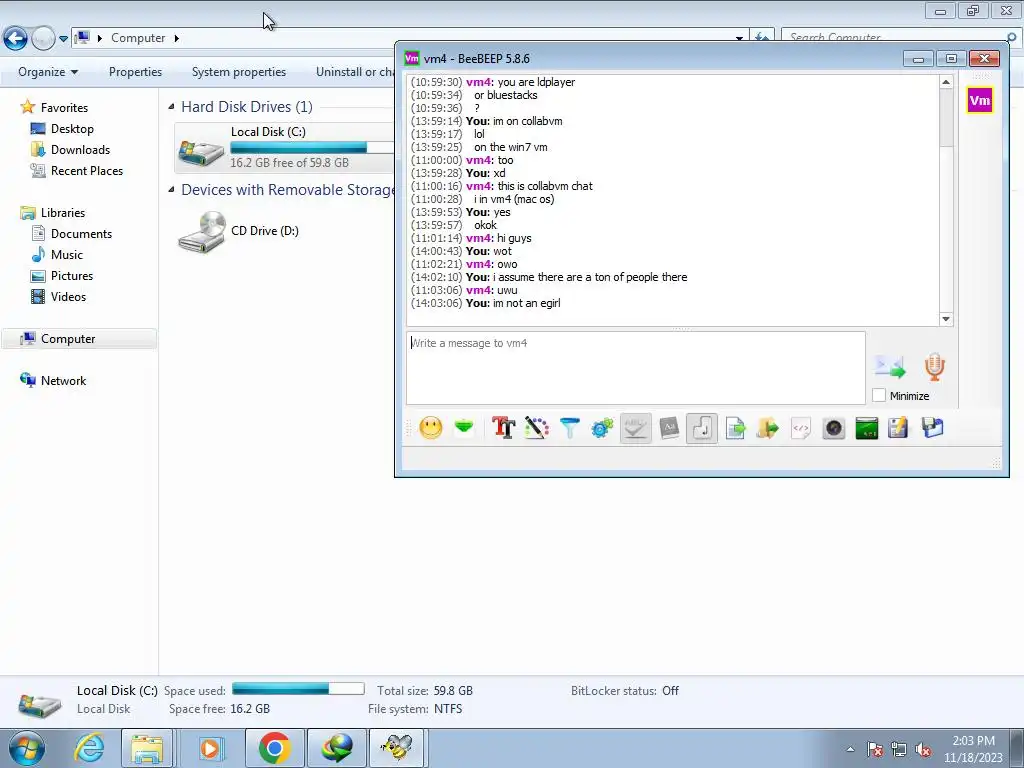This screenshot has width=1024, height=768.
Task: Open Windows Media Player from taskbar
Action: point(210,748)
